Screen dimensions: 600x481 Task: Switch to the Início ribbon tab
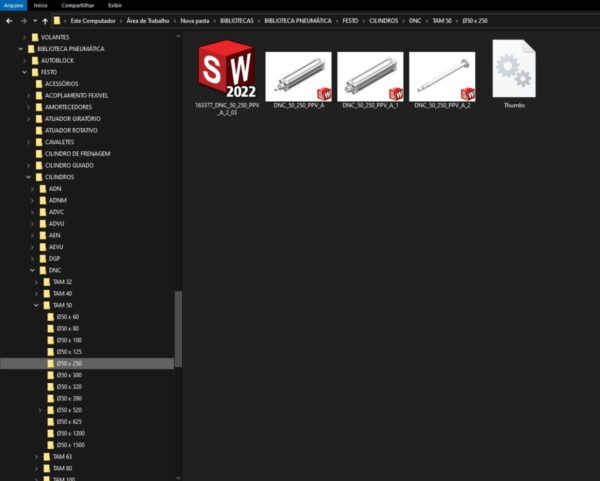click(41, 5)
